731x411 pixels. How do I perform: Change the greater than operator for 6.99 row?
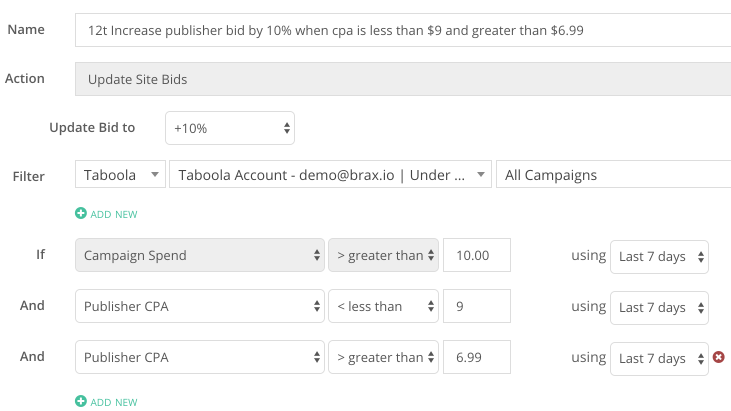pyautogui.click(x=383, y=357)
